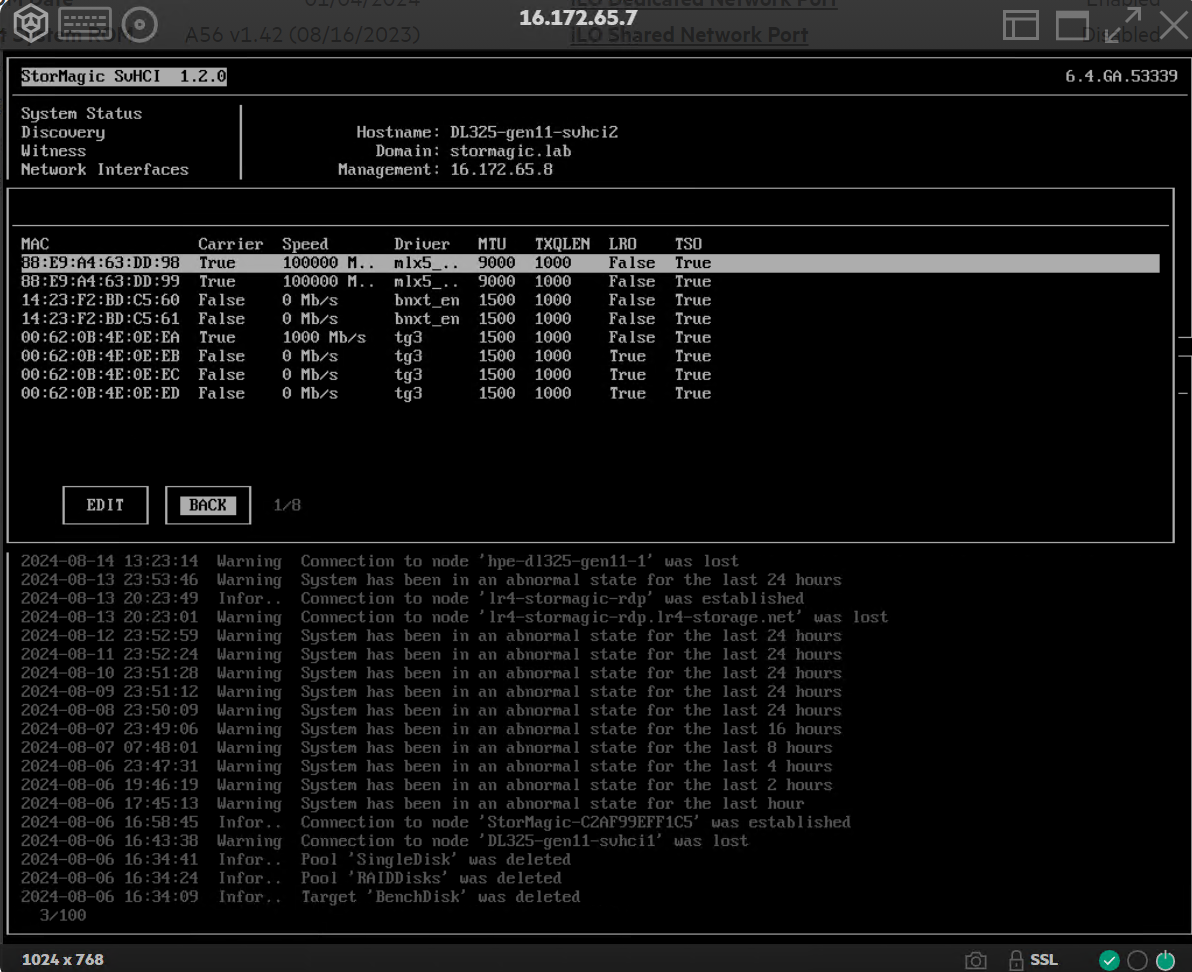Expand console to full screen
This screenshot has height=972, width=1192.
(x=1124, y=25)
